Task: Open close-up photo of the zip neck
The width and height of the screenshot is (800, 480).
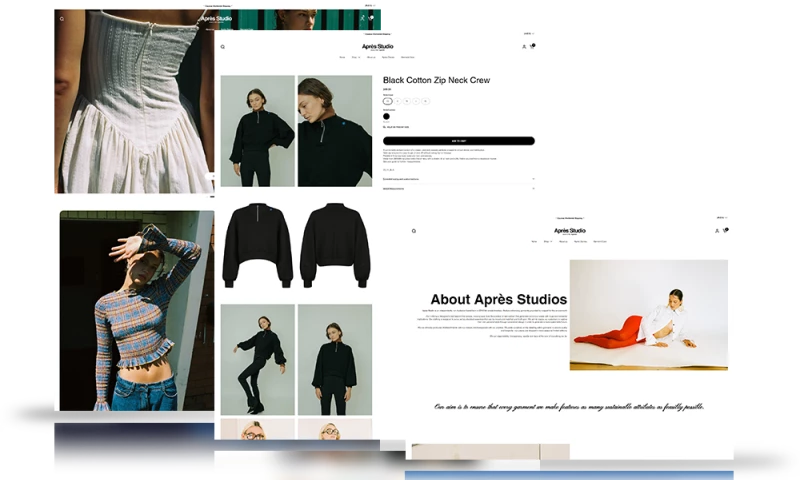Action: (x=335, y=131)
